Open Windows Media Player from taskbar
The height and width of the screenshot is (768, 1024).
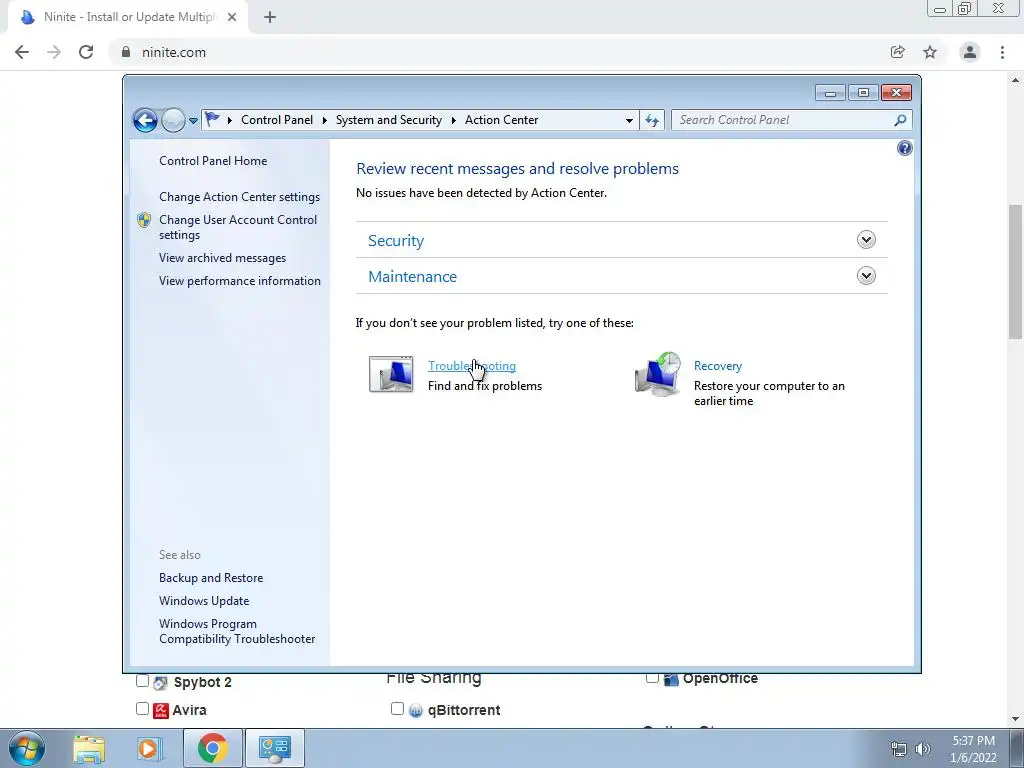148,748
